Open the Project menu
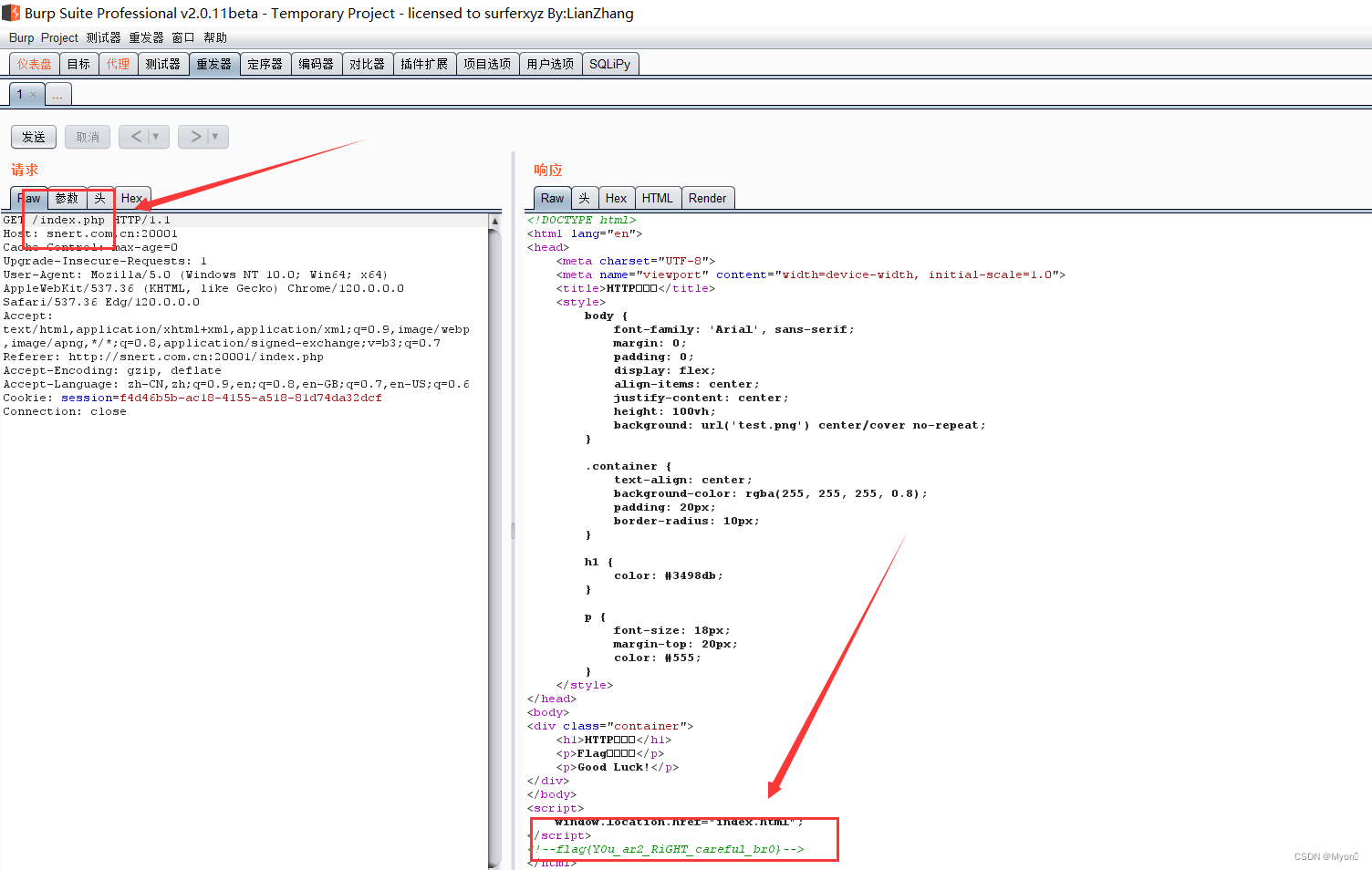 coord(59,37)
